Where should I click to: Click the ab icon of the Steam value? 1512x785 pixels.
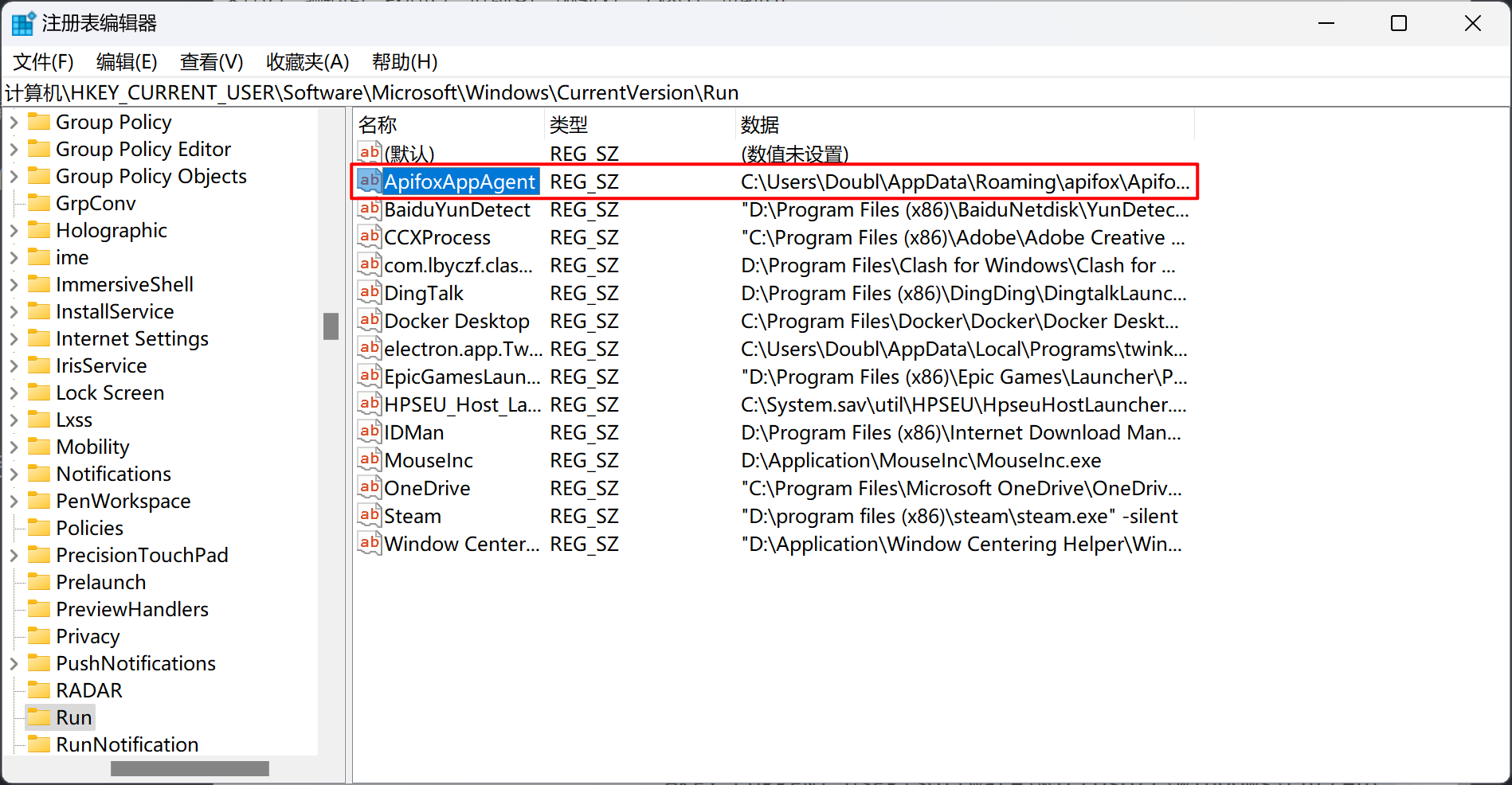[x=369, y=516]
